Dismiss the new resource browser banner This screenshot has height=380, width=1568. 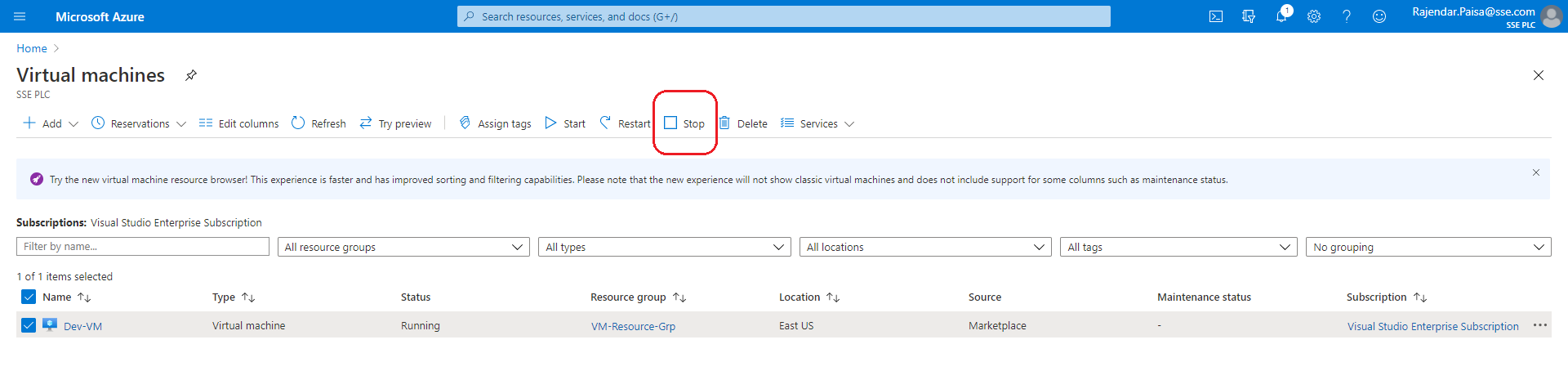tap(1536, 172)
